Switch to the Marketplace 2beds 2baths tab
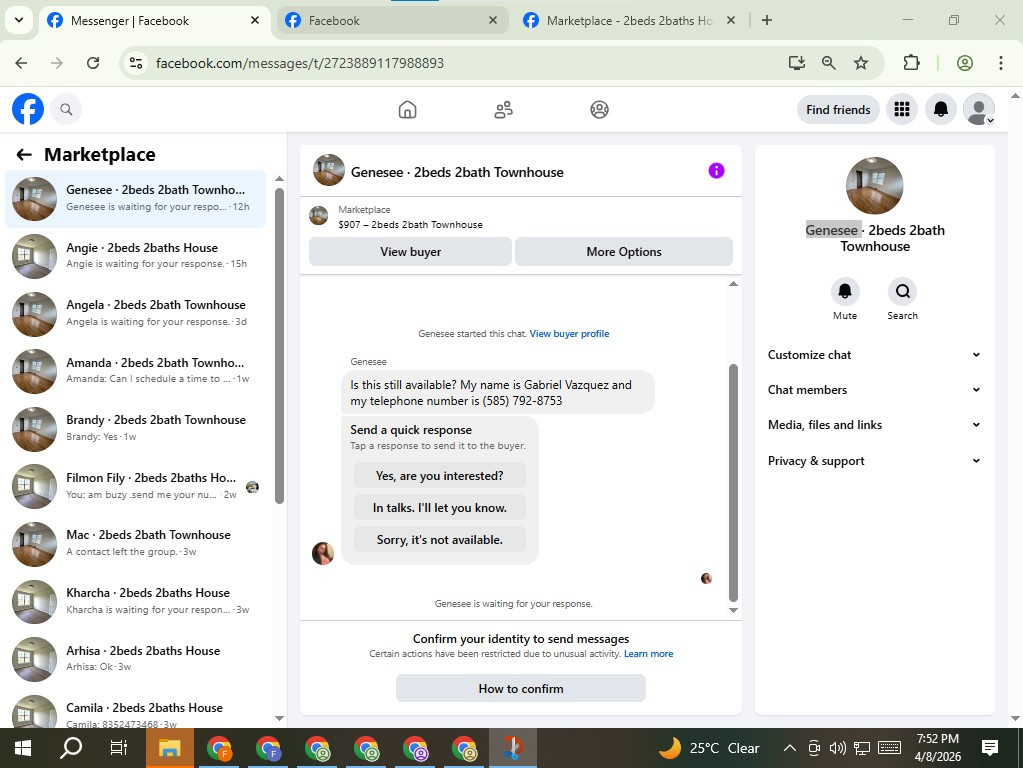1023x768 pixels. coord(630,21)
